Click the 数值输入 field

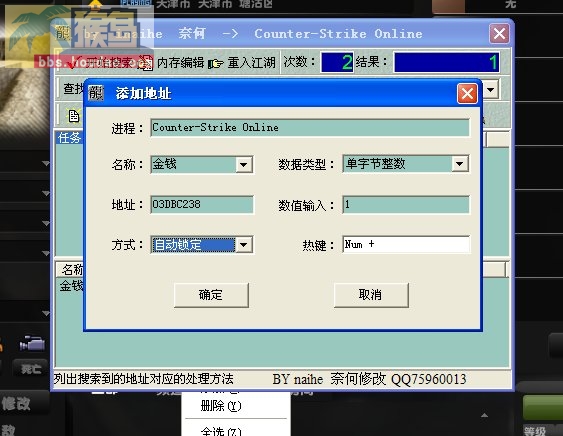tap(406, 205)
